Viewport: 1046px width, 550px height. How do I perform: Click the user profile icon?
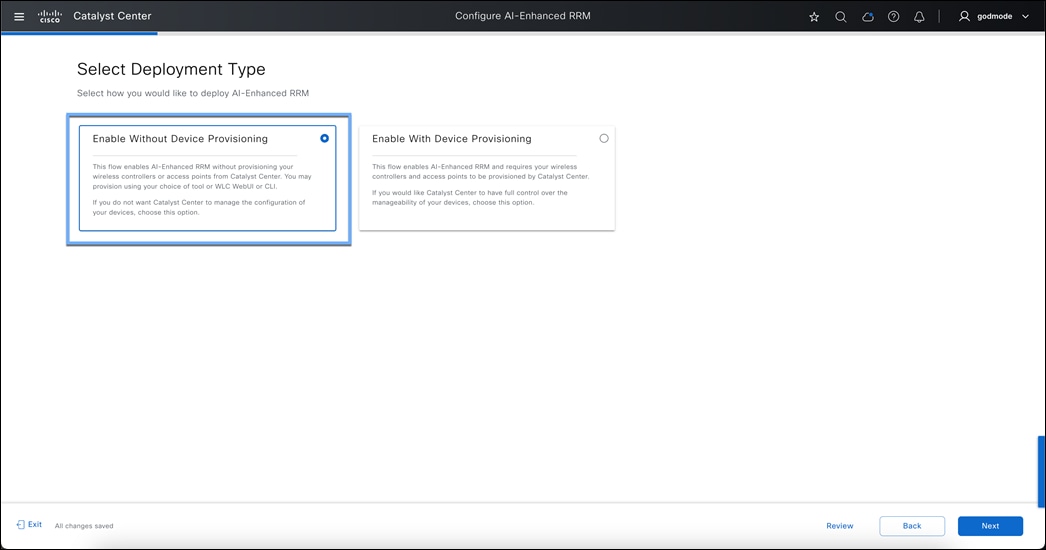click(x=964, y=16)
